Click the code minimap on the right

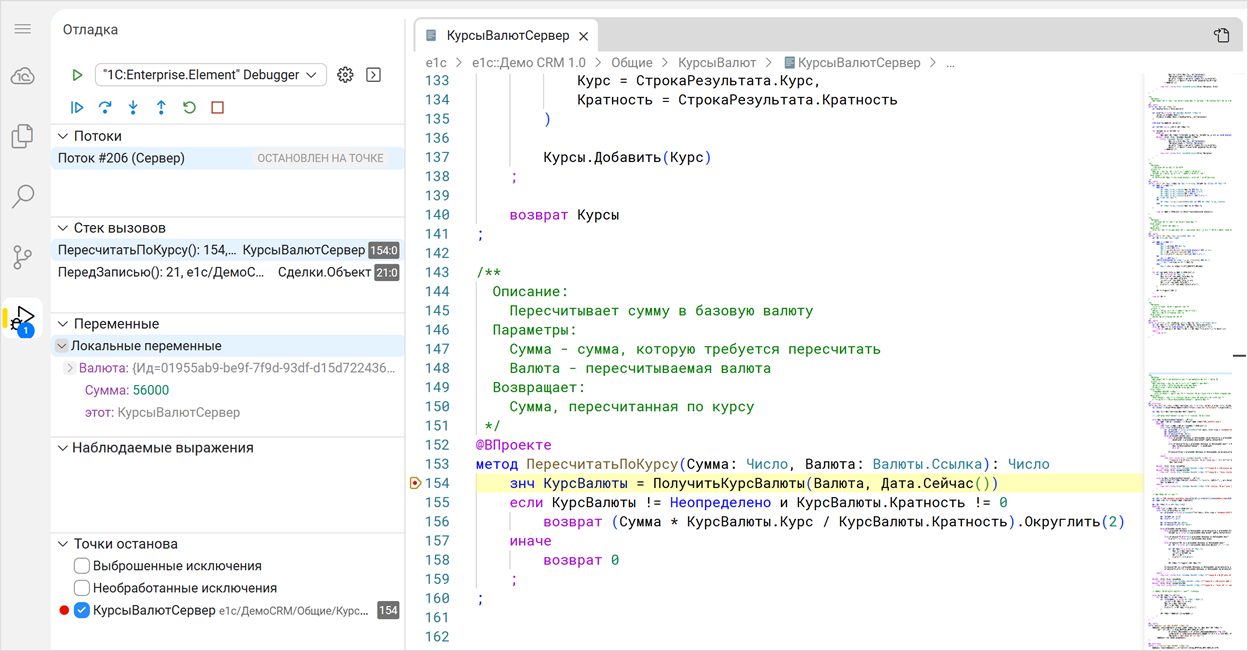coord(1189,360)
